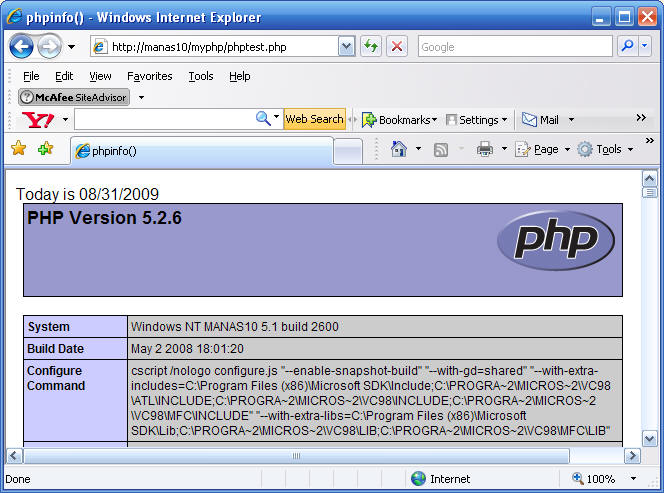Open the Favorites menu
This screenshot has width=664, height=493.
point(149,76)
